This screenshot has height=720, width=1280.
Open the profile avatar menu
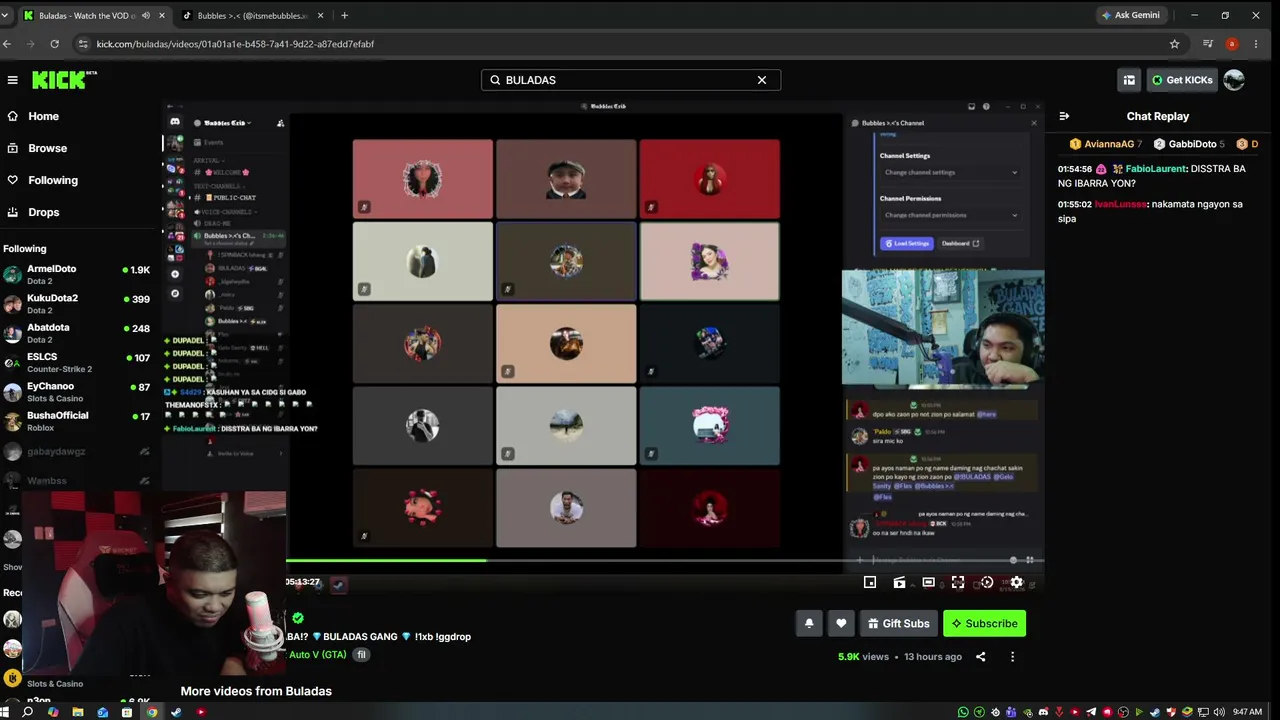1234,80
